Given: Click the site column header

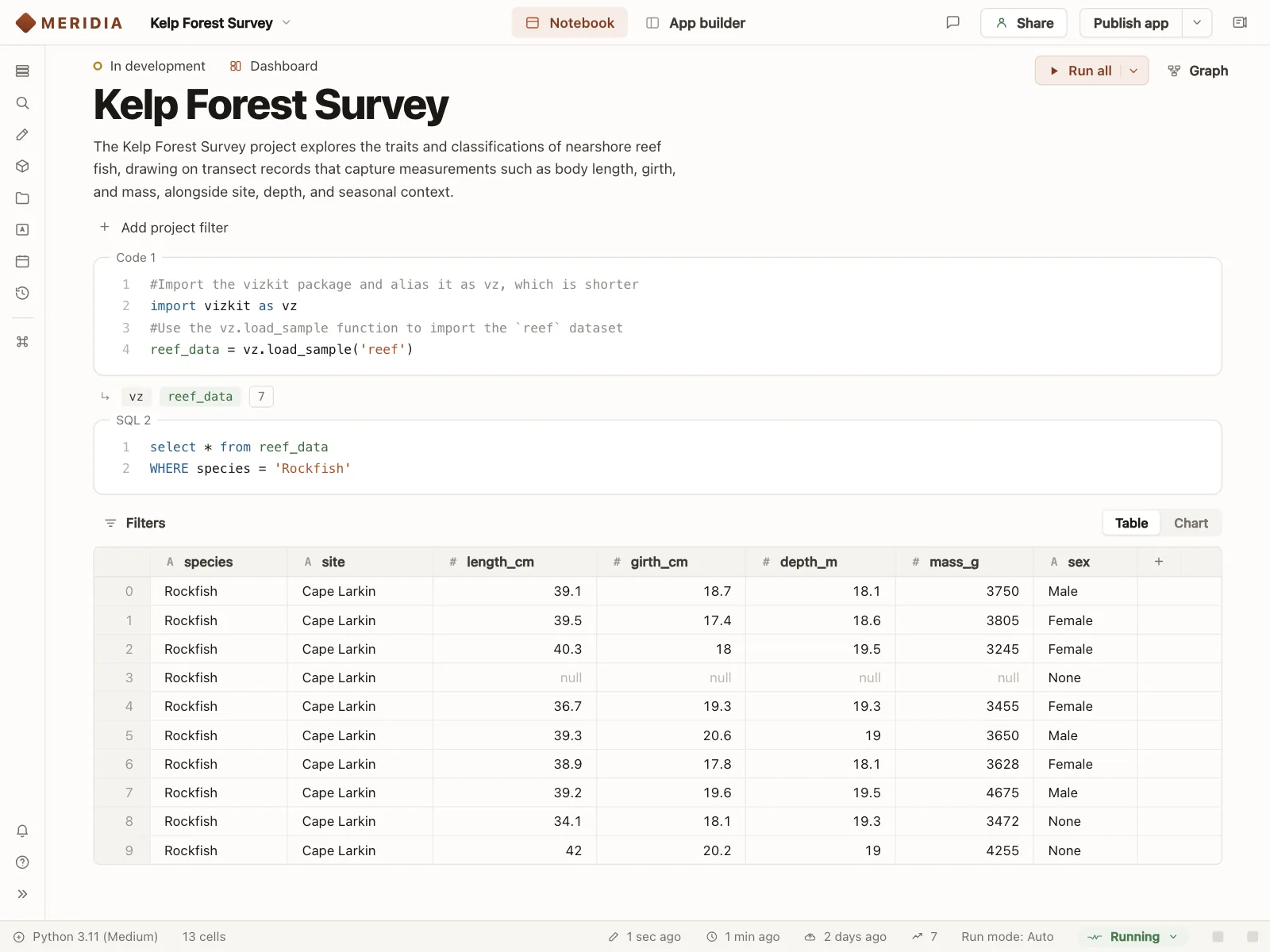Looking at the screenshot, I should click(360, 562).
